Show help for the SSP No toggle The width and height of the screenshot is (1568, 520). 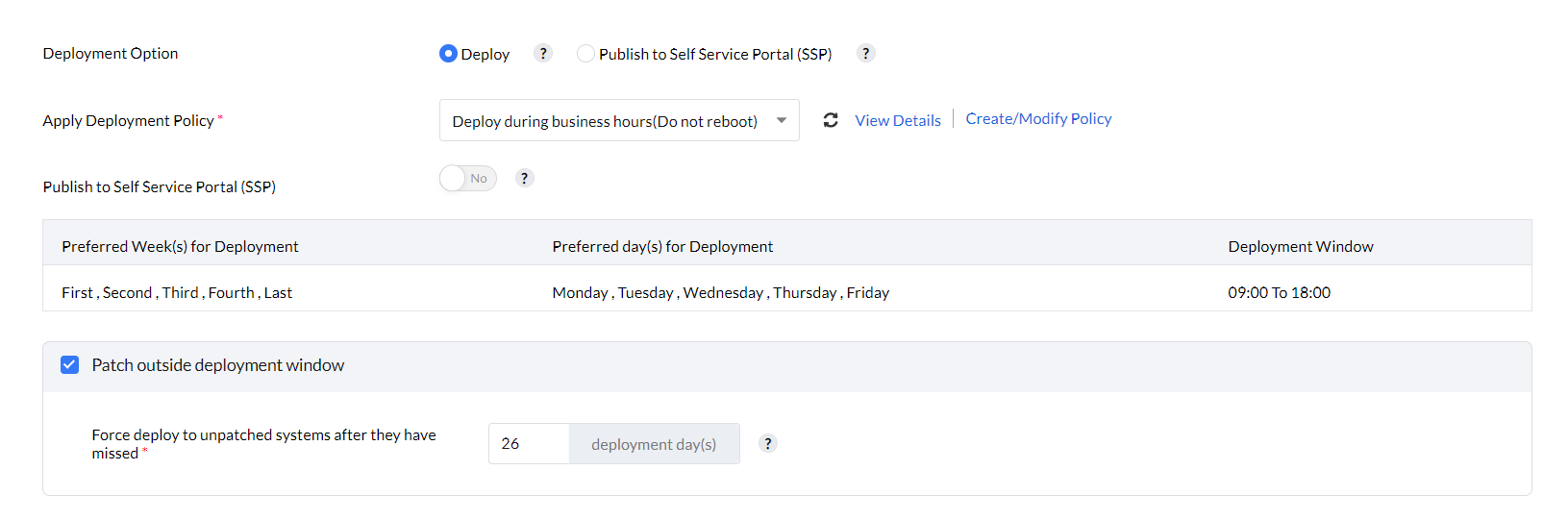coord(524,178)
